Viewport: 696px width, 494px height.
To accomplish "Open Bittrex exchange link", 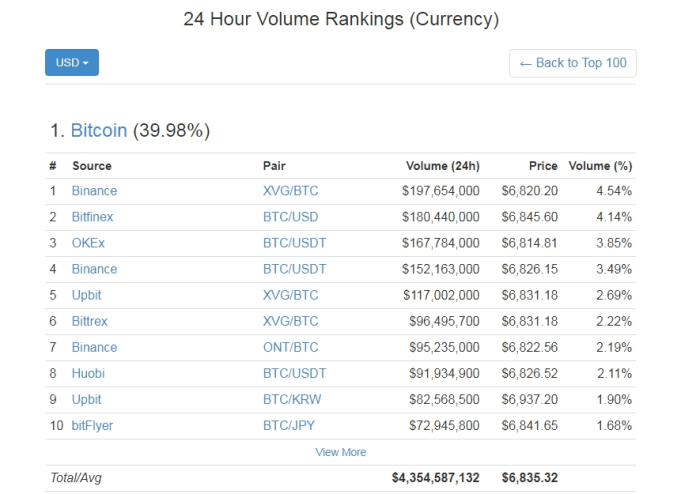I will 90,321.
